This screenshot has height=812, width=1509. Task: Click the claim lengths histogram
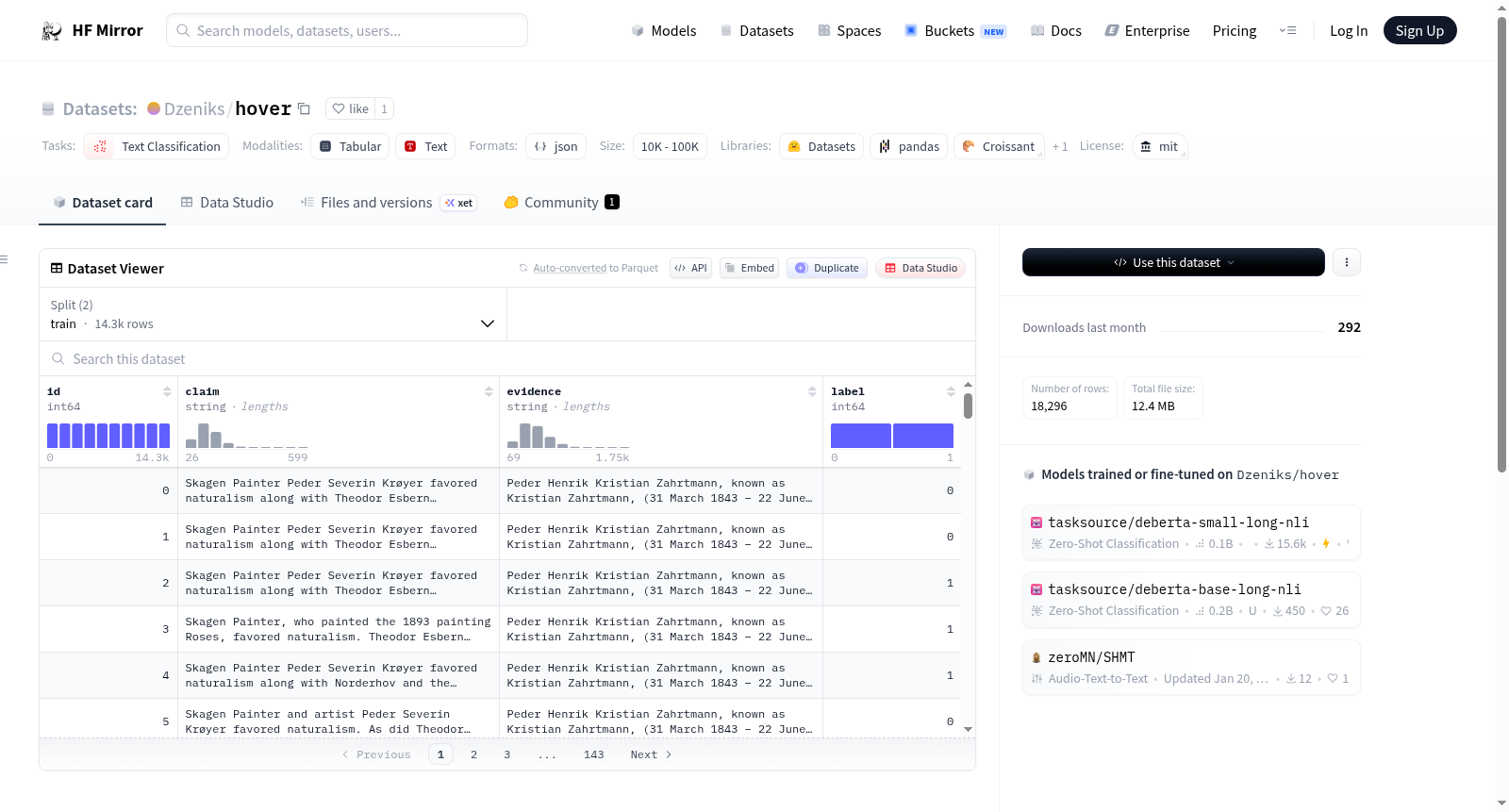pyautogui.click(x=246, y=436)
